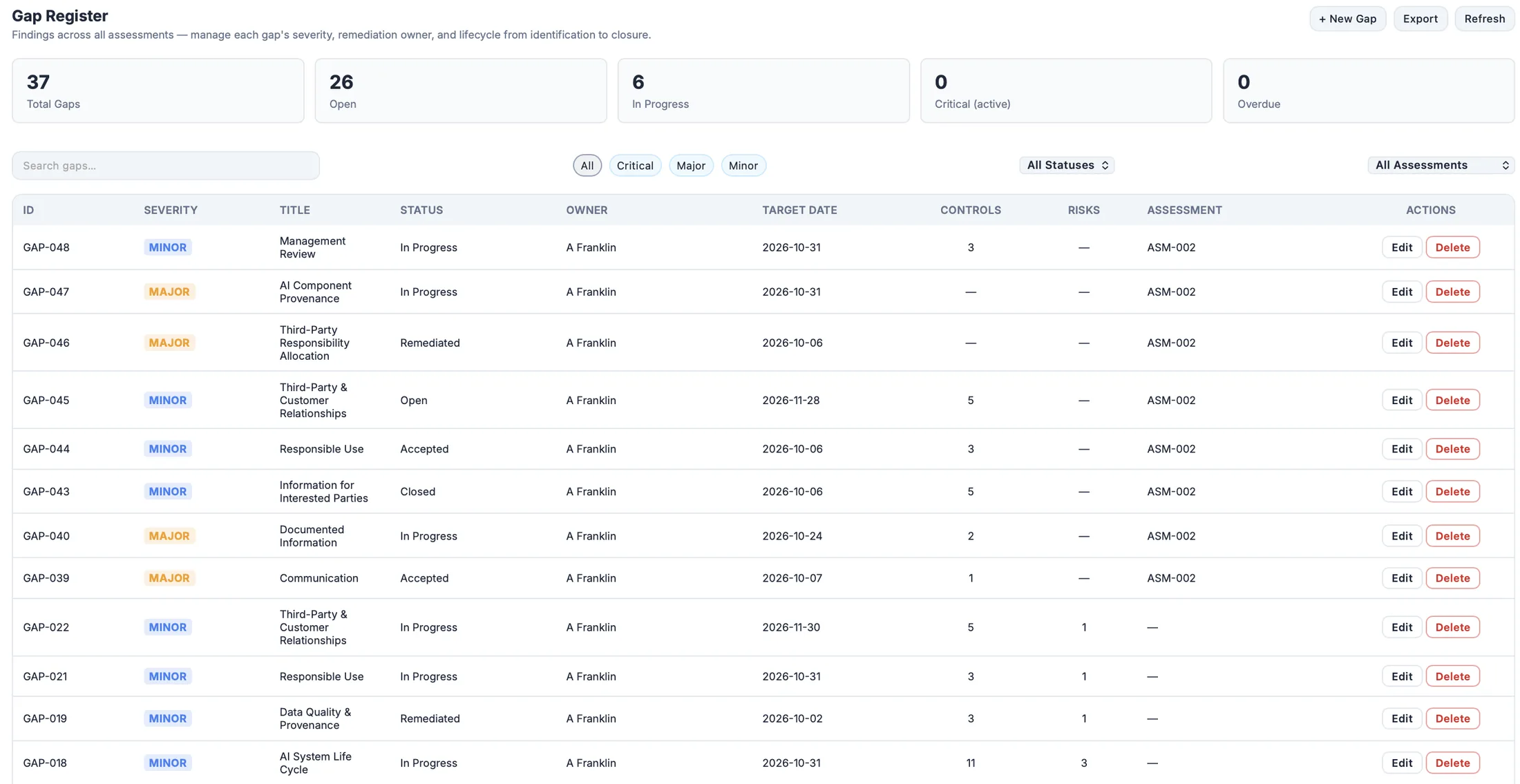Delete gap GAP-040
This screenshot has width=1520, height=784.
(1452, 536)
